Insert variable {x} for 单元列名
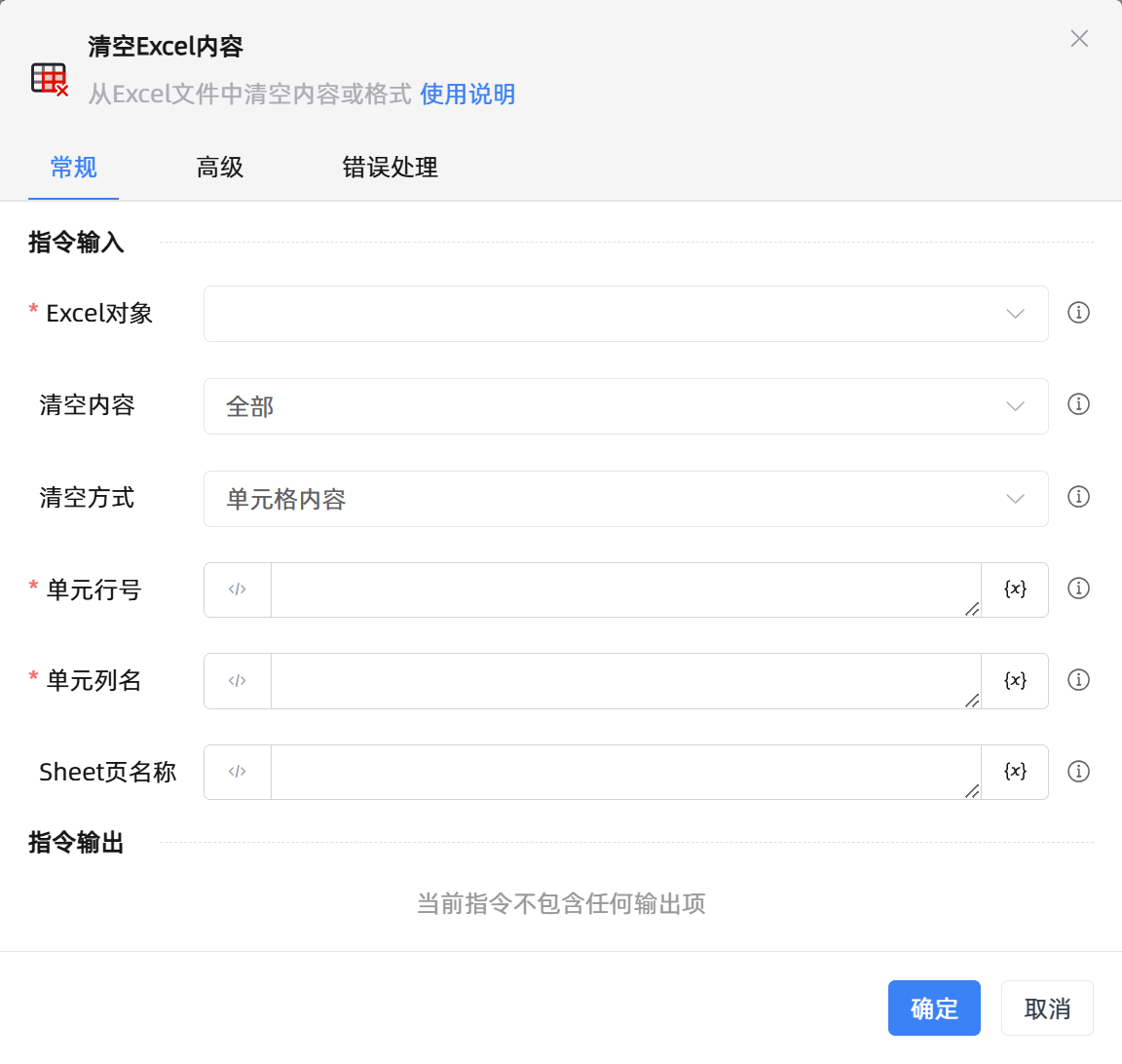 (1015, 681)
